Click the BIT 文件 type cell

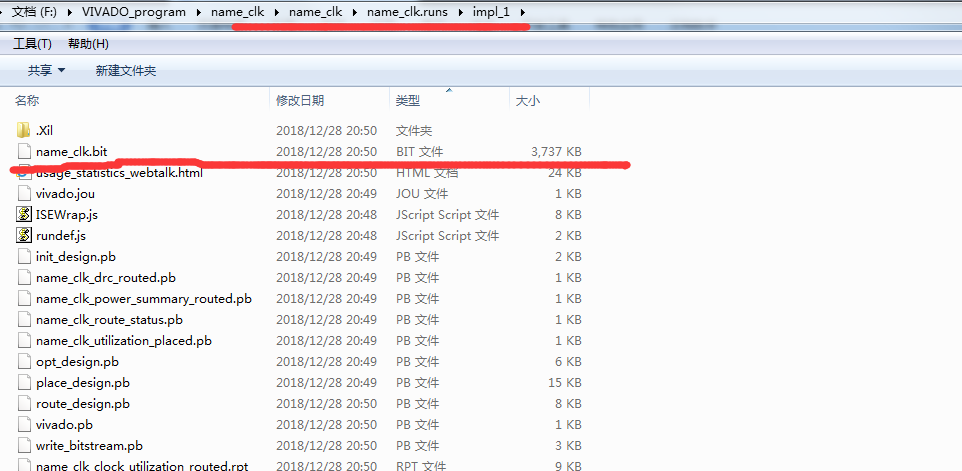pos(420,151)
